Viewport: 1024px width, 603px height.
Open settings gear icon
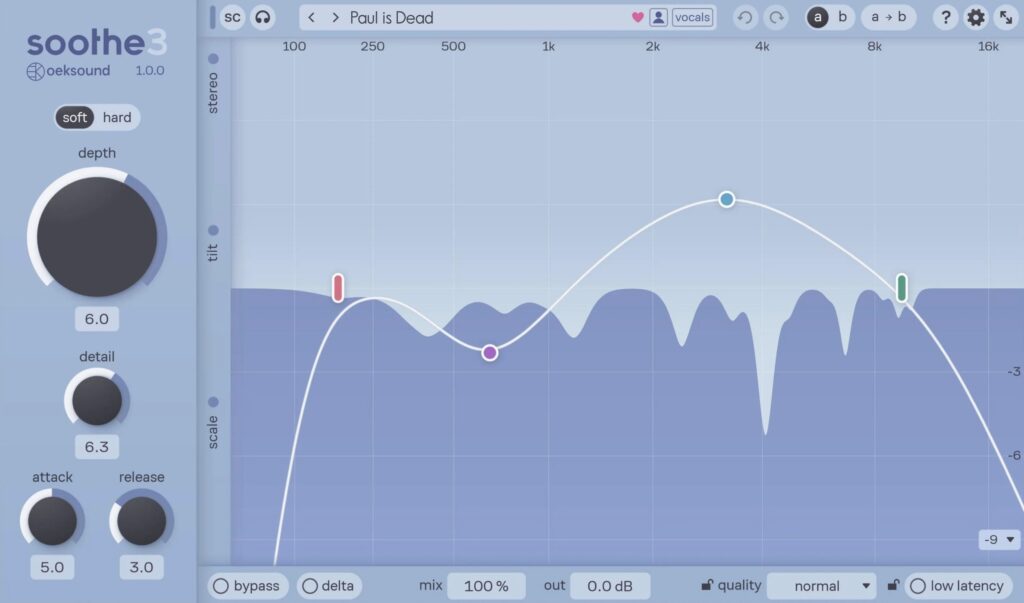click(x=976, y=18)
